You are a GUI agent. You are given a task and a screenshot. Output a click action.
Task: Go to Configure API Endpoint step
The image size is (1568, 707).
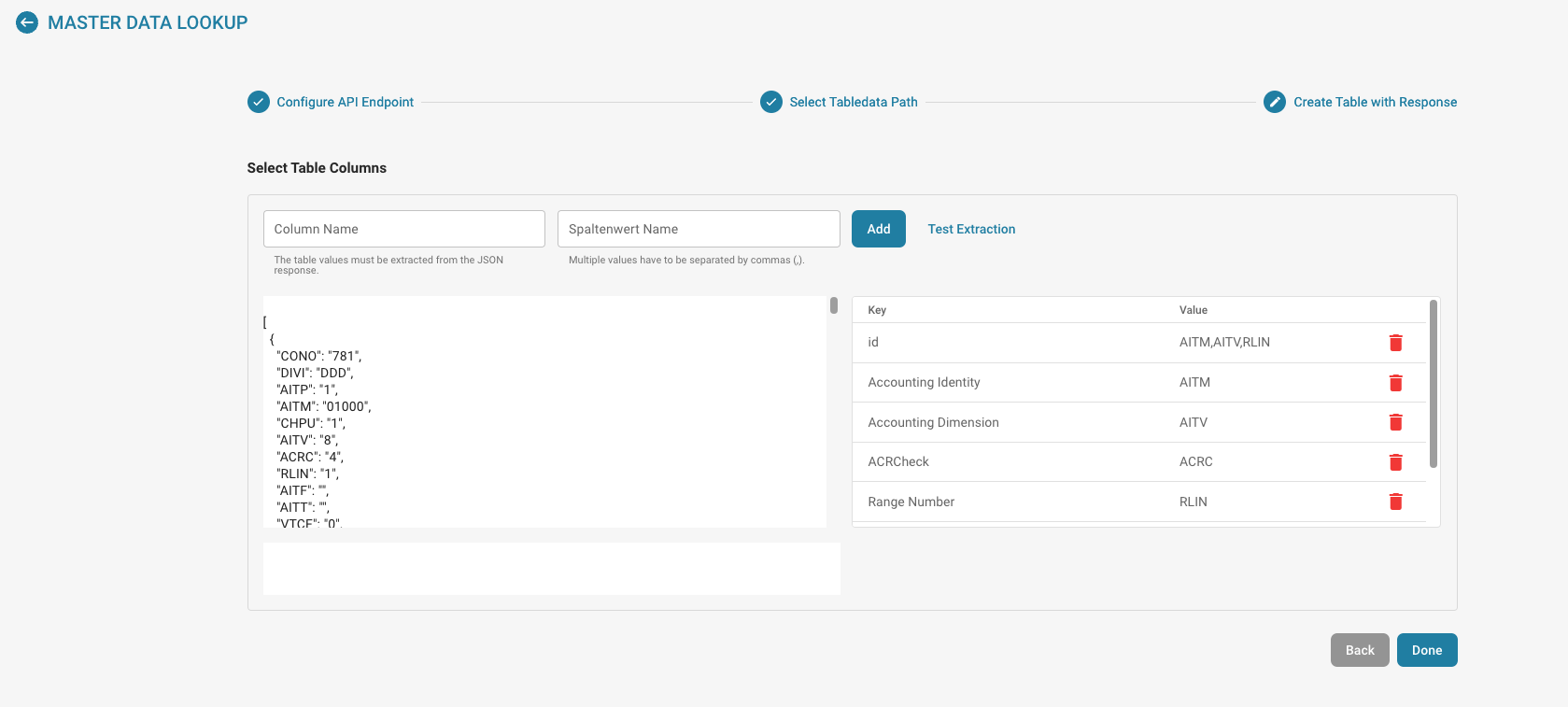345,102
